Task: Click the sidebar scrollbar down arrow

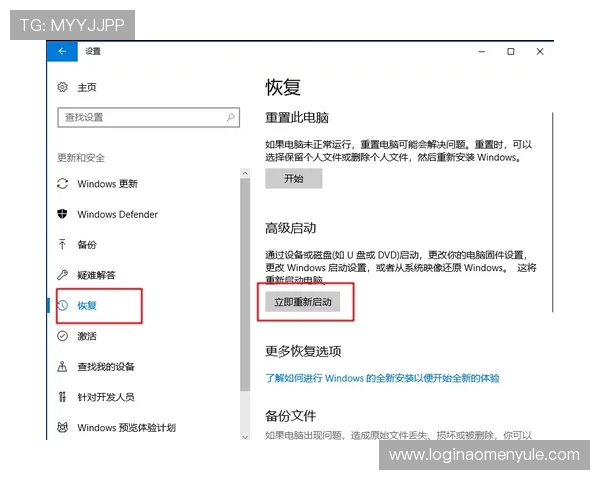Action: click(x=245, y=436)
